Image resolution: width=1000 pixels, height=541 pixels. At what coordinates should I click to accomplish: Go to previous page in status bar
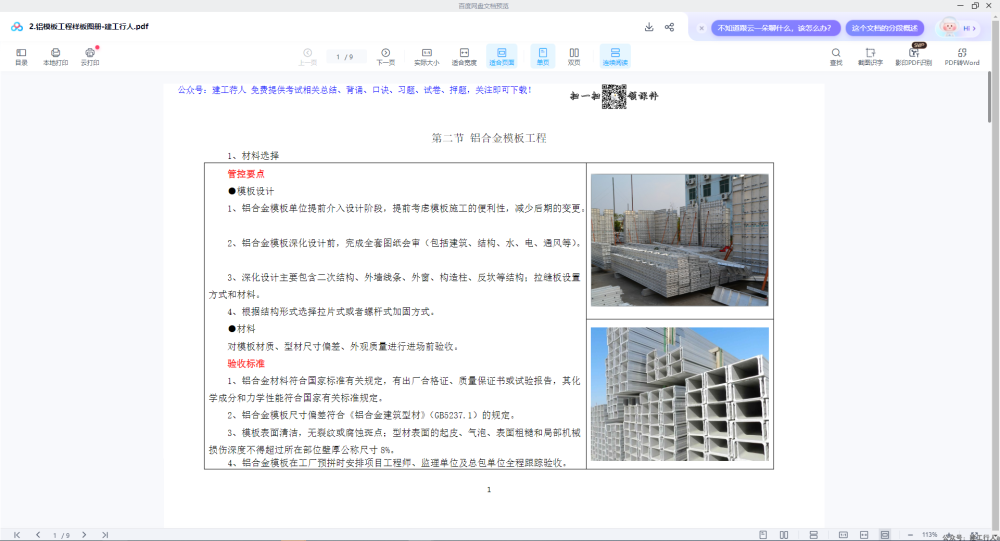click(38, 535)
